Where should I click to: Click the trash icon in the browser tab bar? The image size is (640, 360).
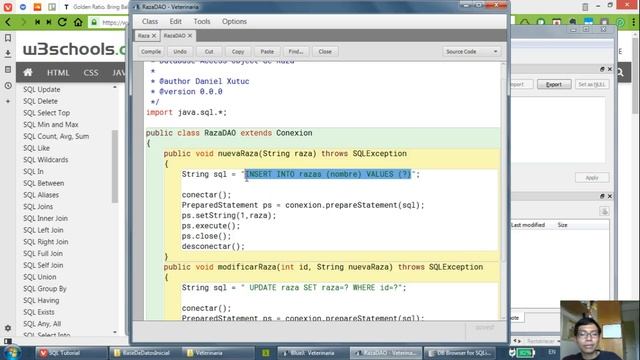point(585,7)
